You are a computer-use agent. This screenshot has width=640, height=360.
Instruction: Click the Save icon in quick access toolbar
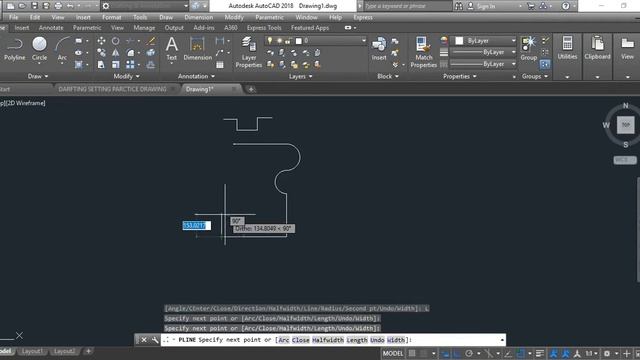(x=34, y=6)
